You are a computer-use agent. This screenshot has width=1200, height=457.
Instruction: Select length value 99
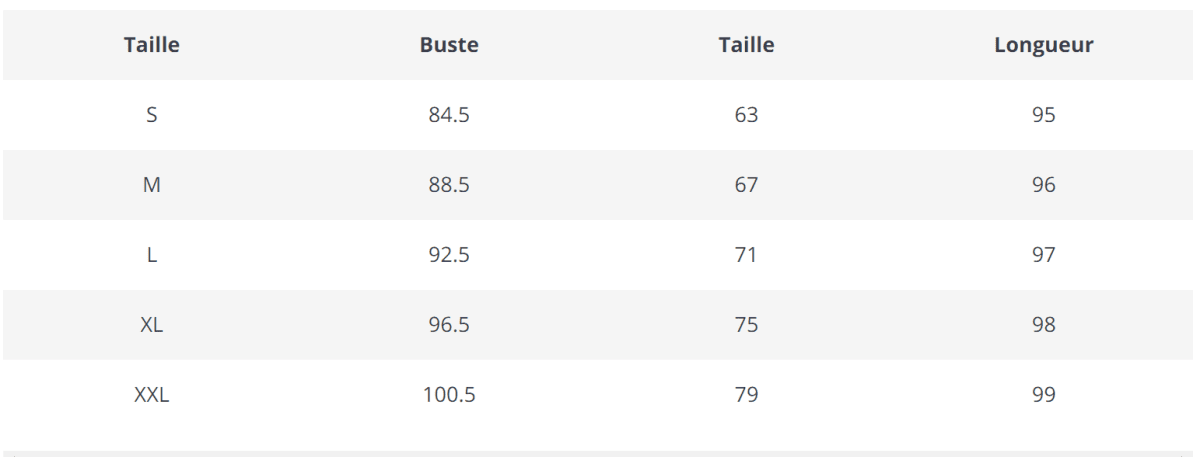click(1043, 395)
